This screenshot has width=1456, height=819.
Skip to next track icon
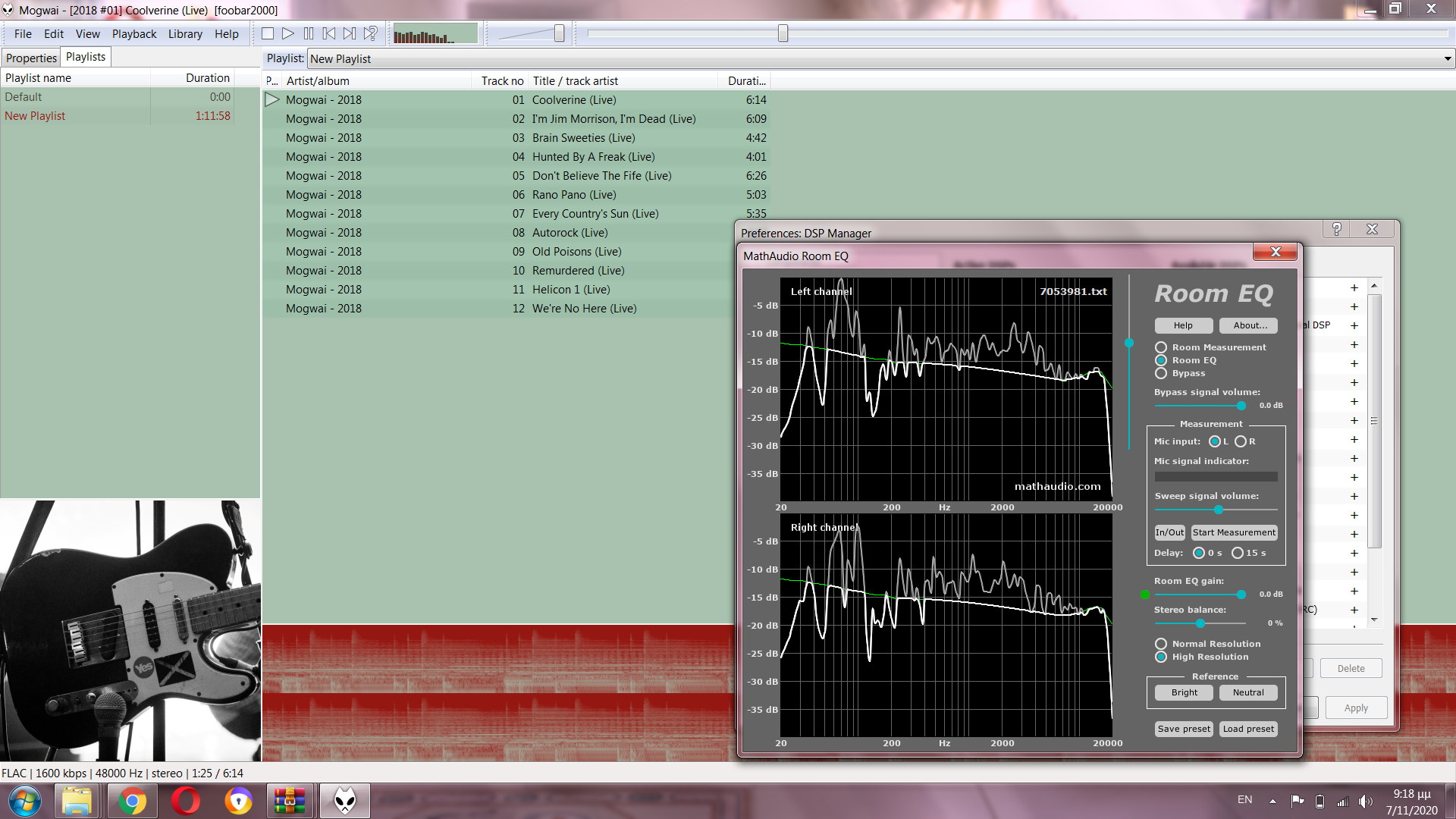pyautogui.click(x=350, y=33)
